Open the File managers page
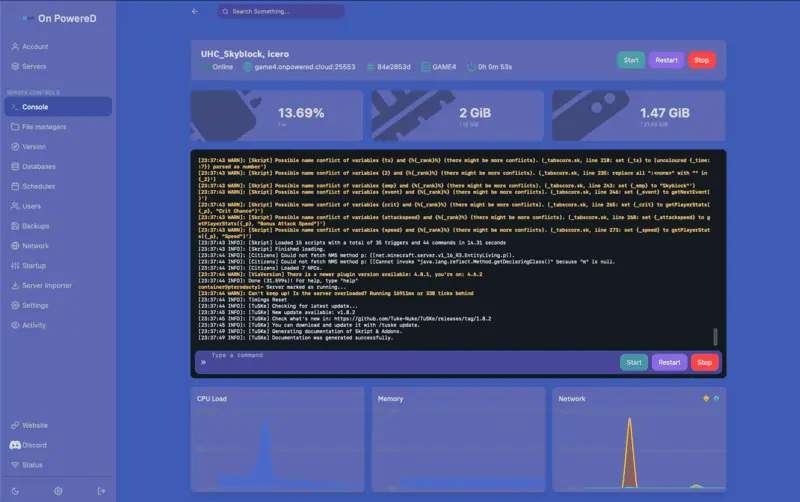 pos(44,127)
